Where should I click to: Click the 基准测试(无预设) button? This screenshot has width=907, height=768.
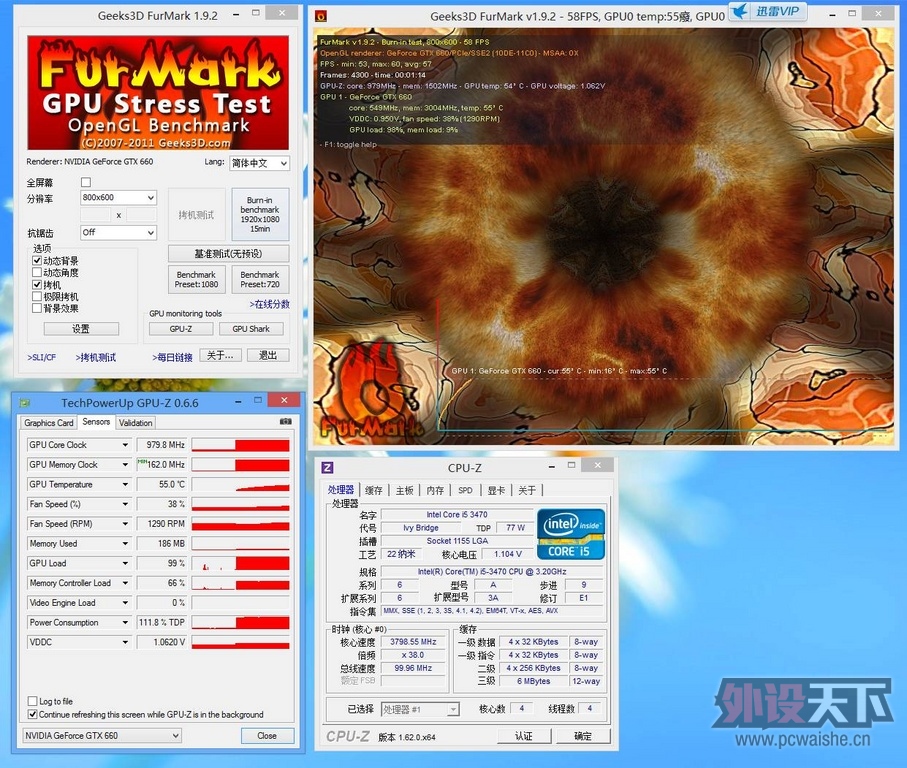(x=228, y=253)
